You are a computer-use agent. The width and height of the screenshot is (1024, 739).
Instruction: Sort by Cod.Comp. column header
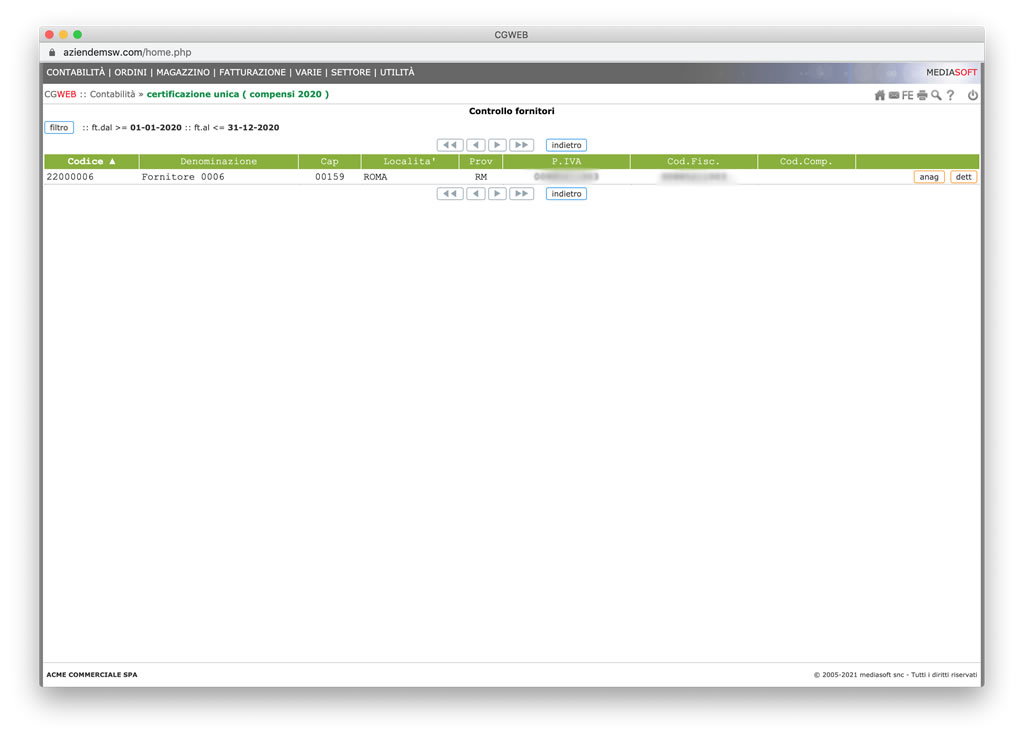pos(807,161)
